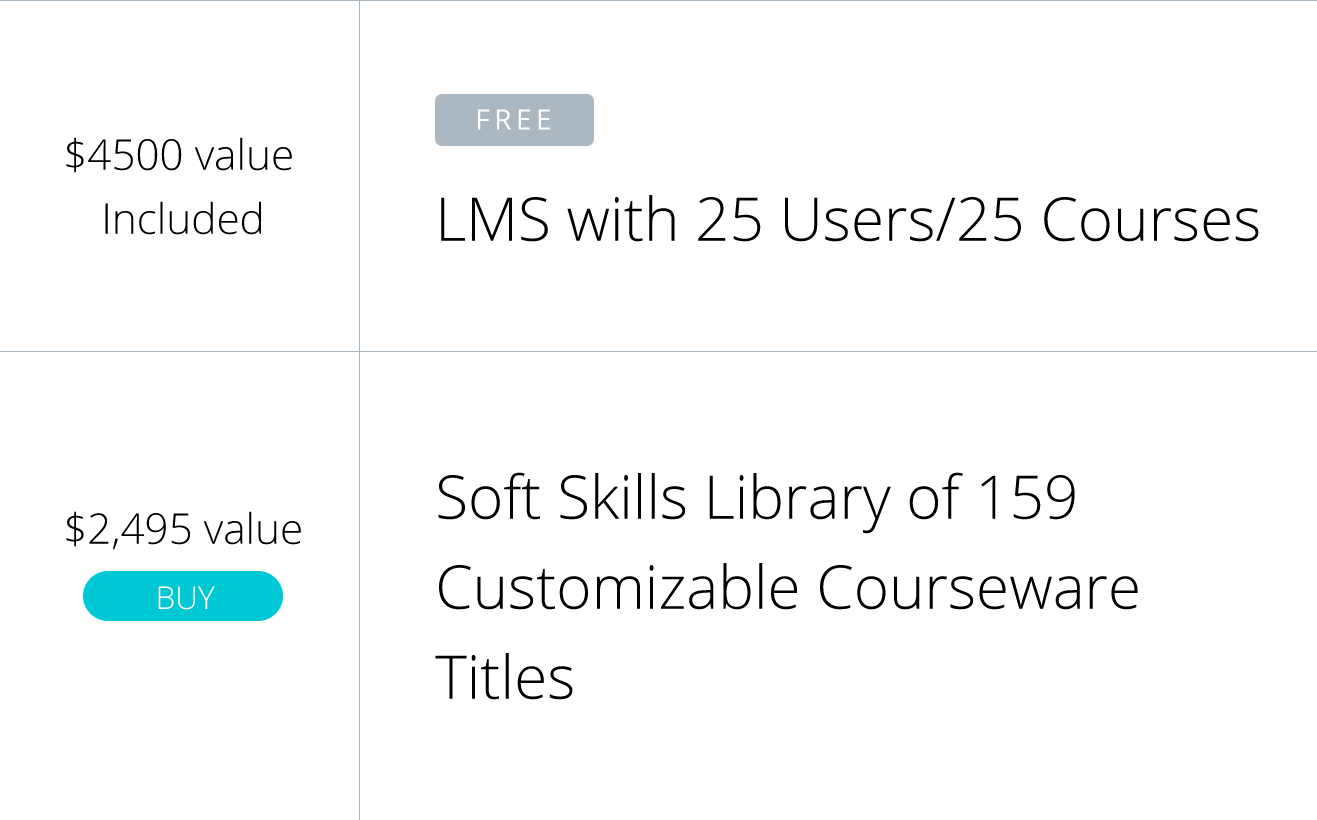Click the word "Courseware"
This screenshot has width=1317, height=820.
(978, 587)
